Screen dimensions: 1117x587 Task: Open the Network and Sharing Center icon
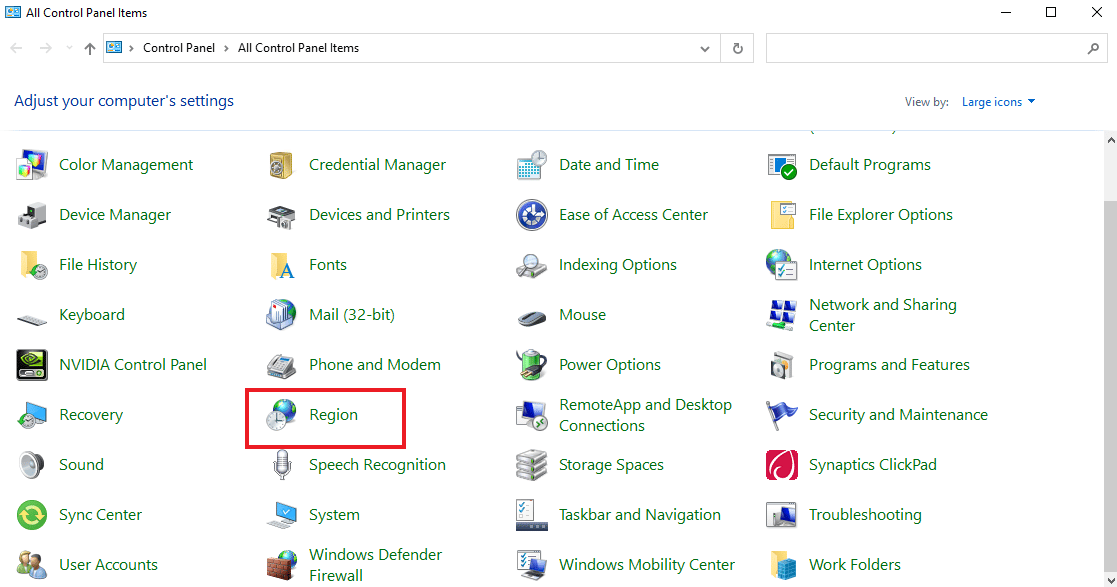[781, 315]
